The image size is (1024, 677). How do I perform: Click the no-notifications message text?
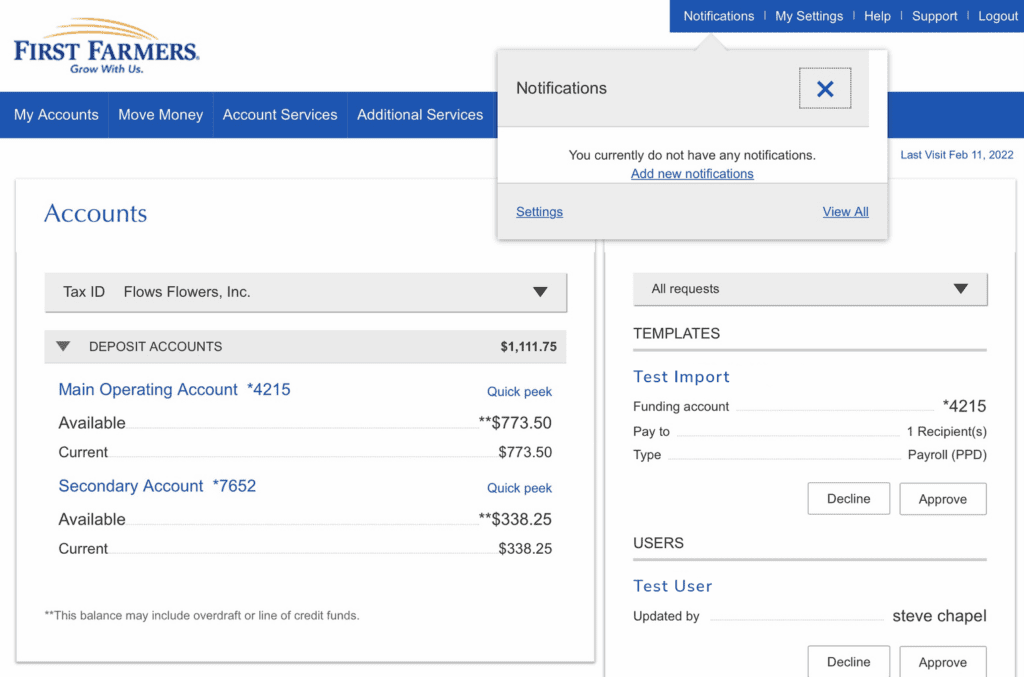pyautogui.click(x=692, y=155)
